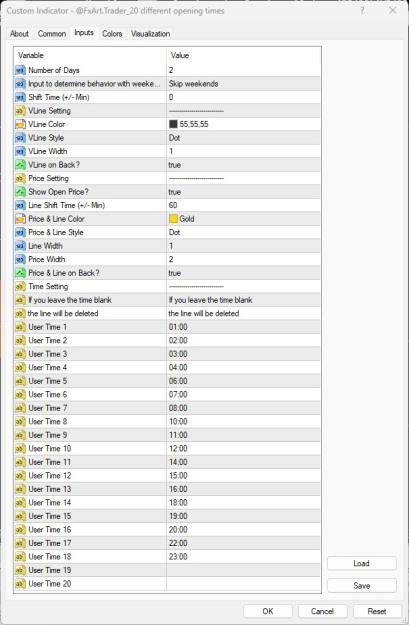
Task: Click the Gold color swatch
Action: pos(173,219)
